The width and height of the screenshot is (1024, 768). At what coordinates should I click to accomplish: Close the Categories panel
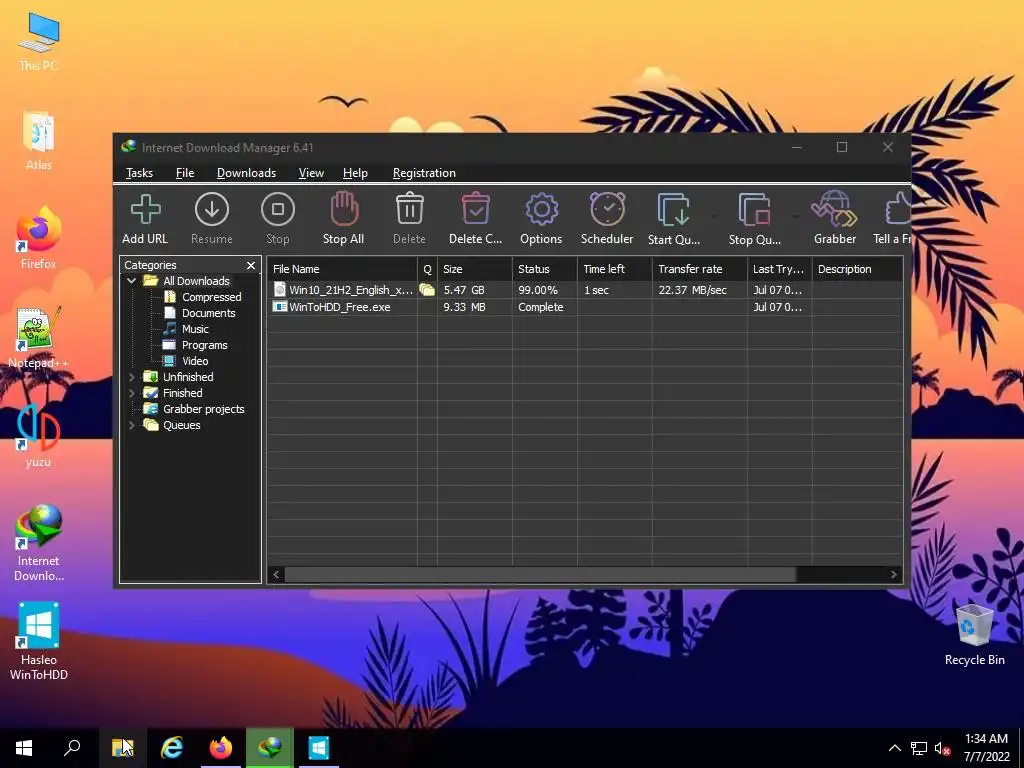click(251, 265)
